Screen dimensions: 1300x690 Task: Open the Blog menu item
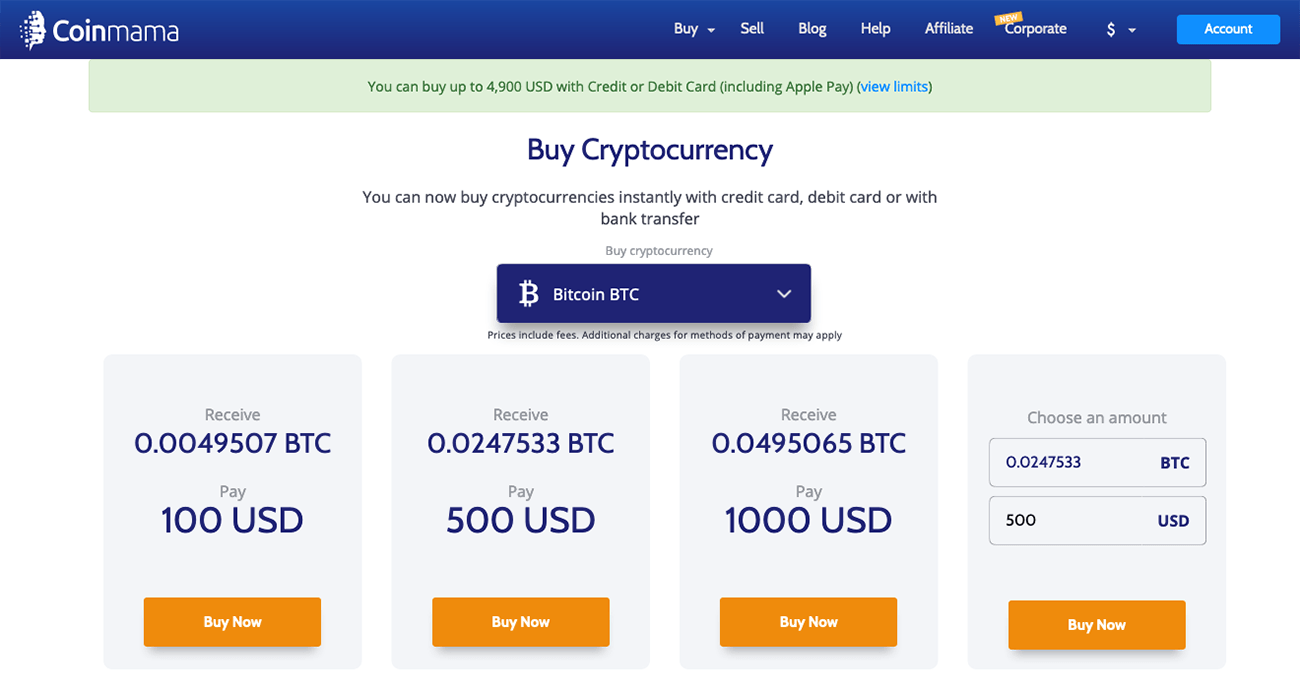[812, 29]
